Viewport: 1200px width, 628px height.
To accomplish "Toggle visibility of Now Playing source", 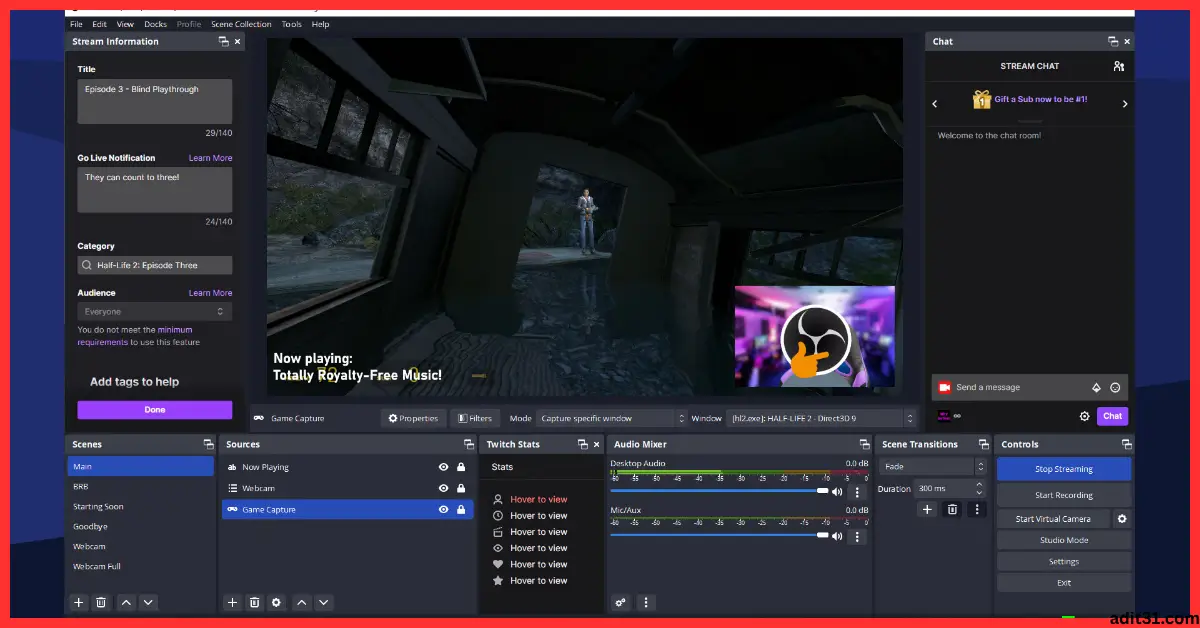I will (443, 467).
